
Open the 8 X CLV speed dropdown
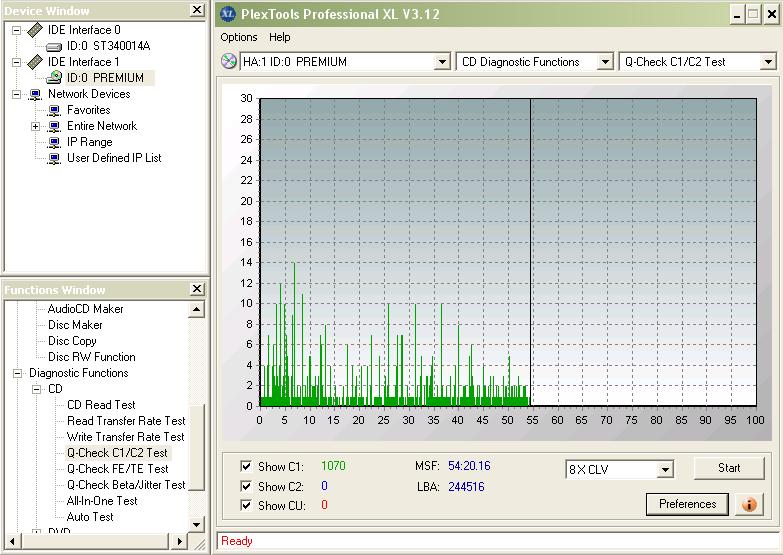(665, 470)
